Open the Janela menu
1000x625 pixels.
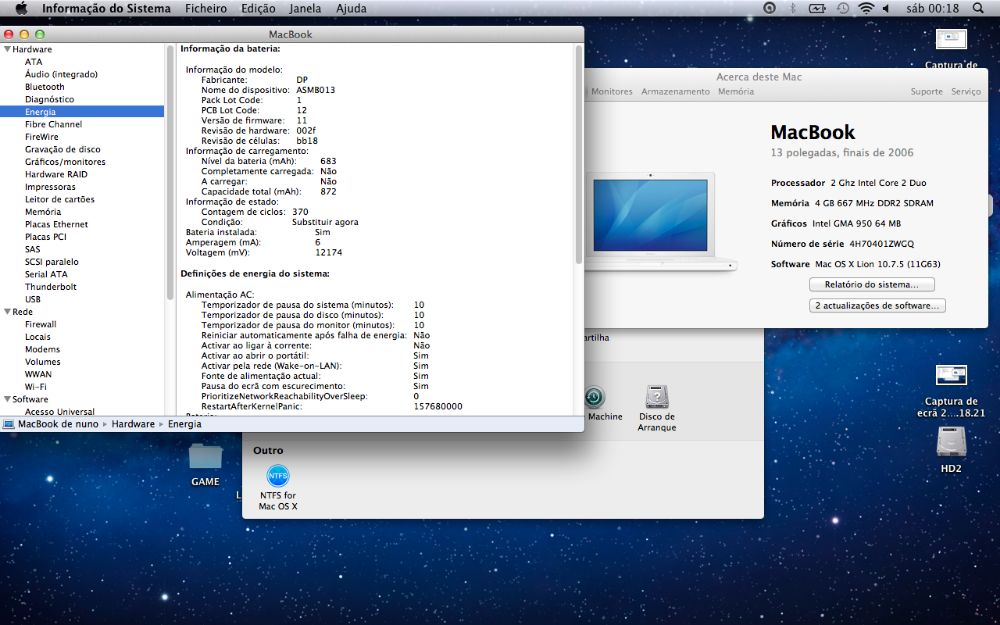pos(305,8)
